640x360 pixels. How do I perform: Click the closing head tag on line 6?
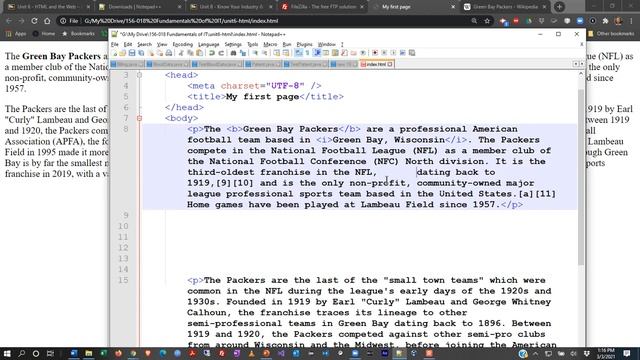[x=184, y=107]
